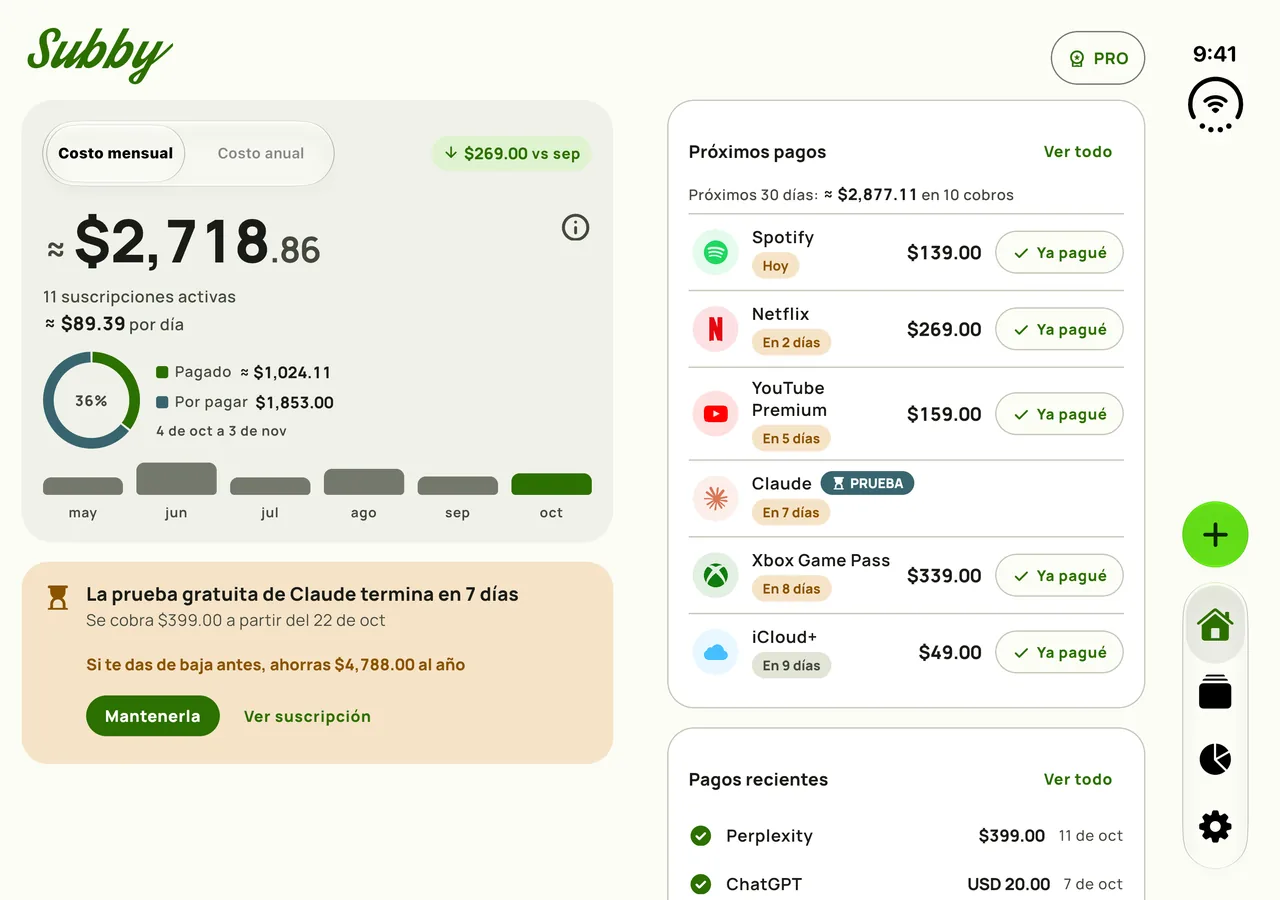
Task: Open the subscriptions stack icon
Action: (x=1215, y=692)
